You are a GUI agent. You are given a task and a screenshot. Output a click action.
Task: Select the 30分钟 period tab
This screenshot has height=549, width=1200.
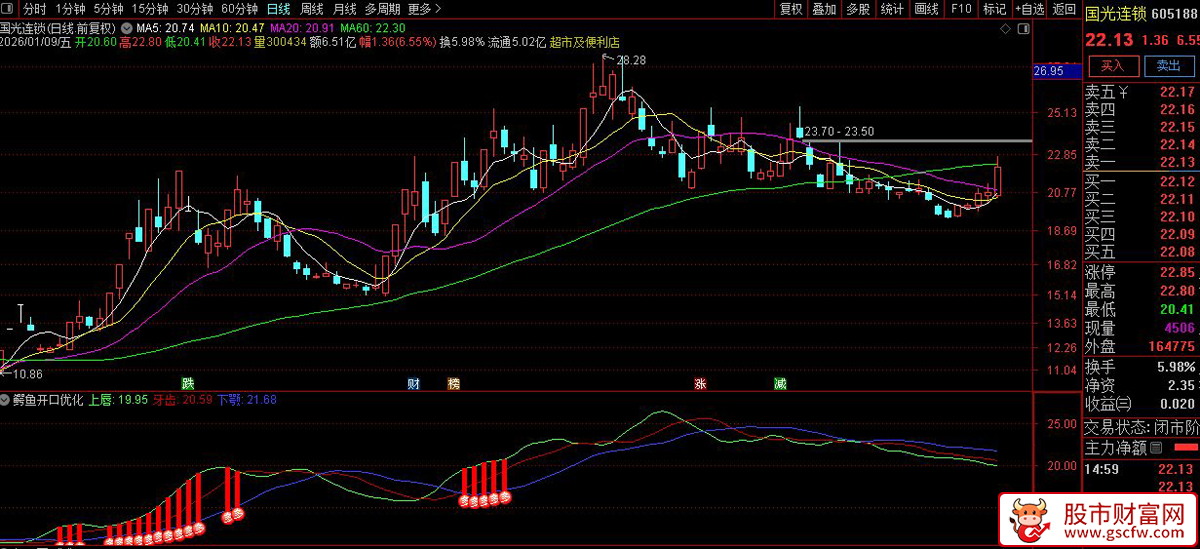[x=196, y=9]
